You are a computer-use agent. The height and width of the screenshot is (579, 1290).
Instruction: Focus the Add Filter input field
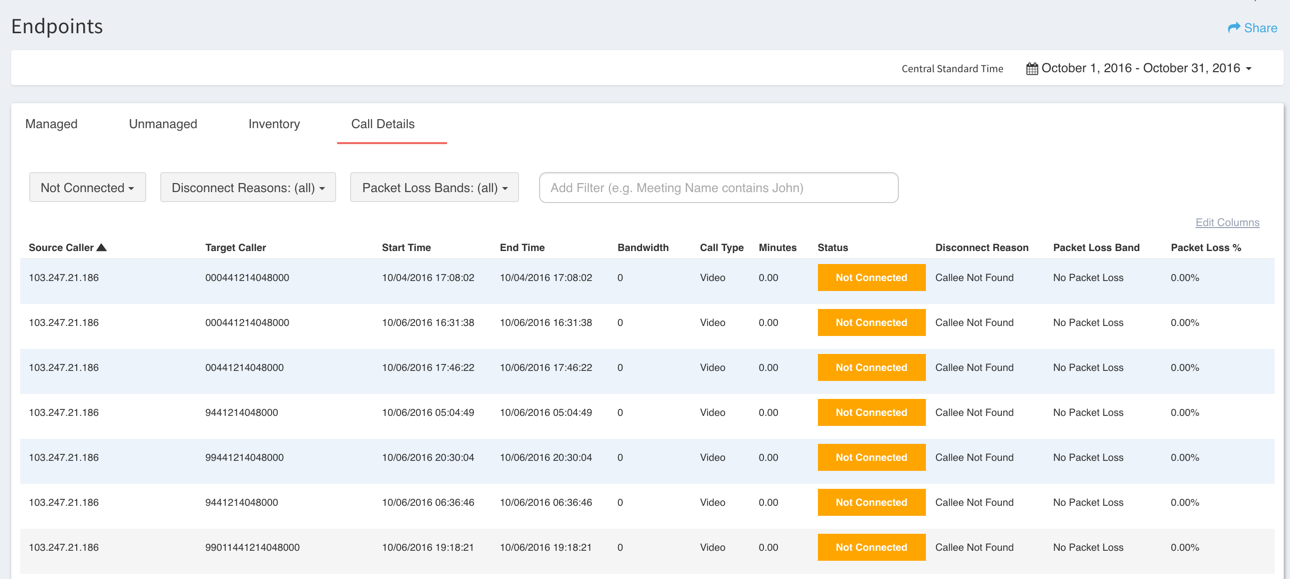(x=719, y=188)
